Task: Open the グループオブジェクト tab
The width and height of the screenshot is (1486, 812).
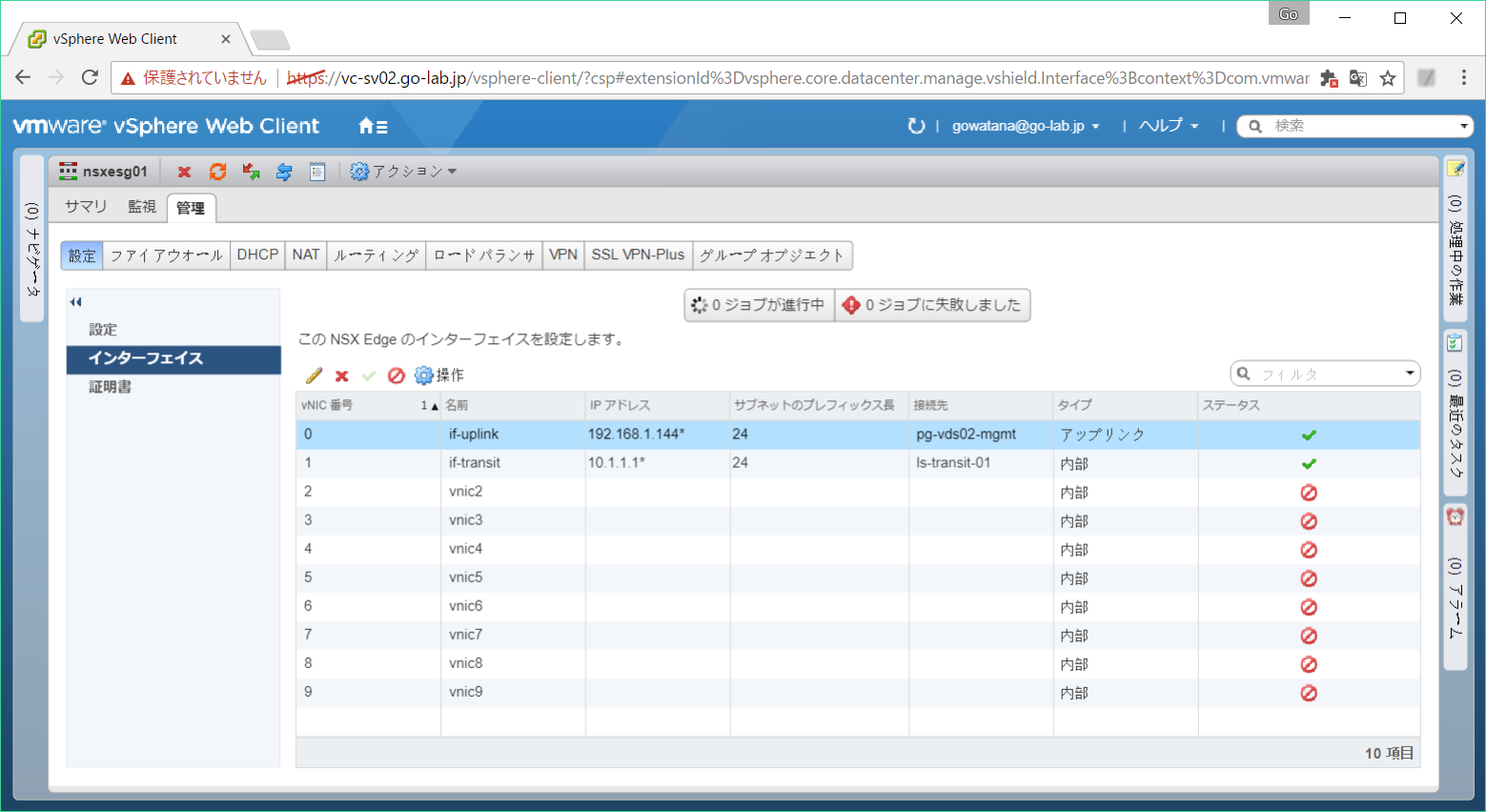Action: (x=772, y=255)
